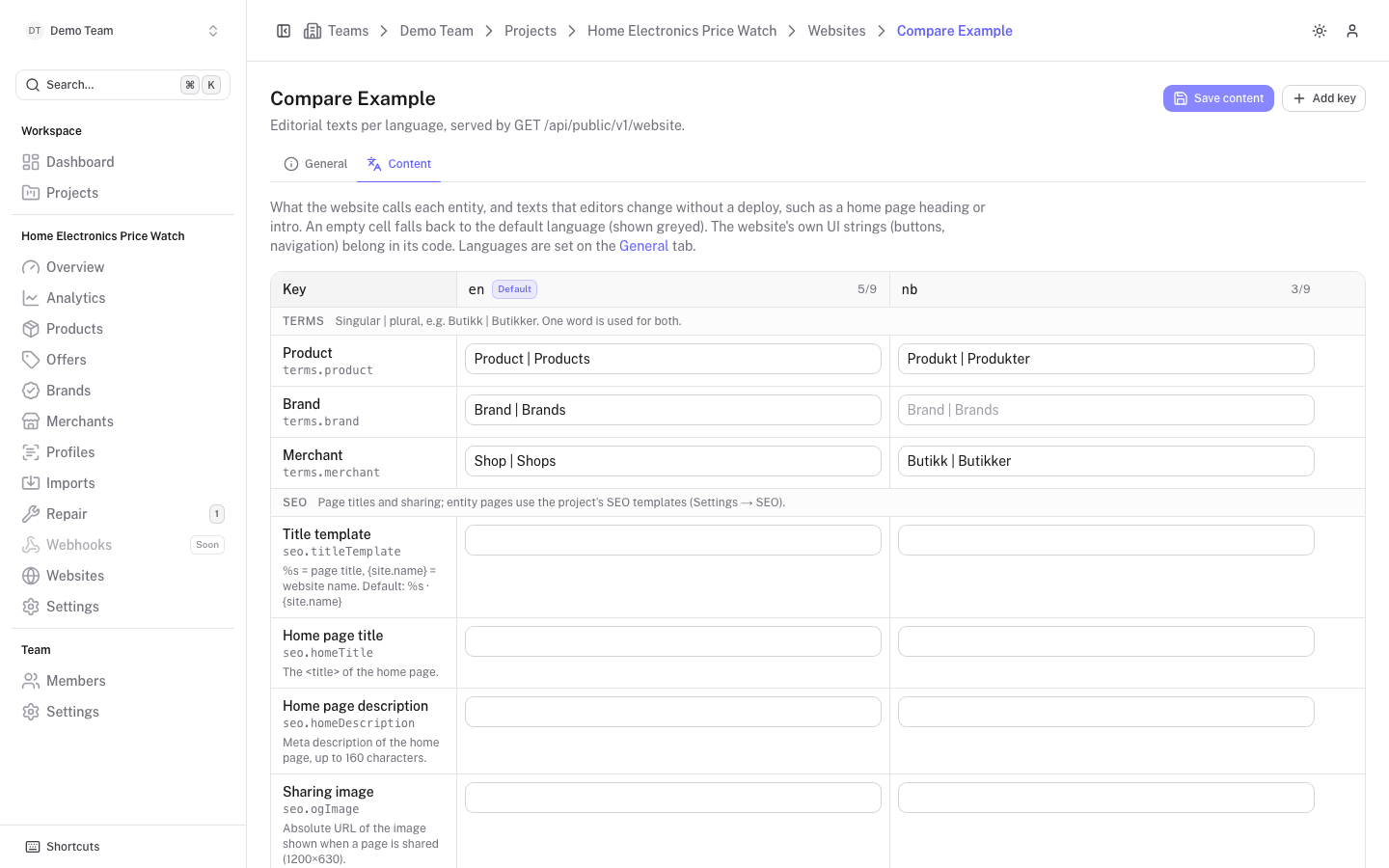Open Websites in the sidebar
The image size is (1389, 868).
[x=123, y=576]
